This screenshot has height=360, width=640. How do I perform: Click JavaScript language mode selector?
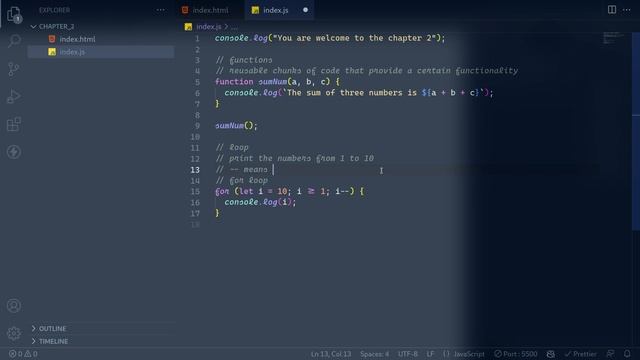coord(464,354)
